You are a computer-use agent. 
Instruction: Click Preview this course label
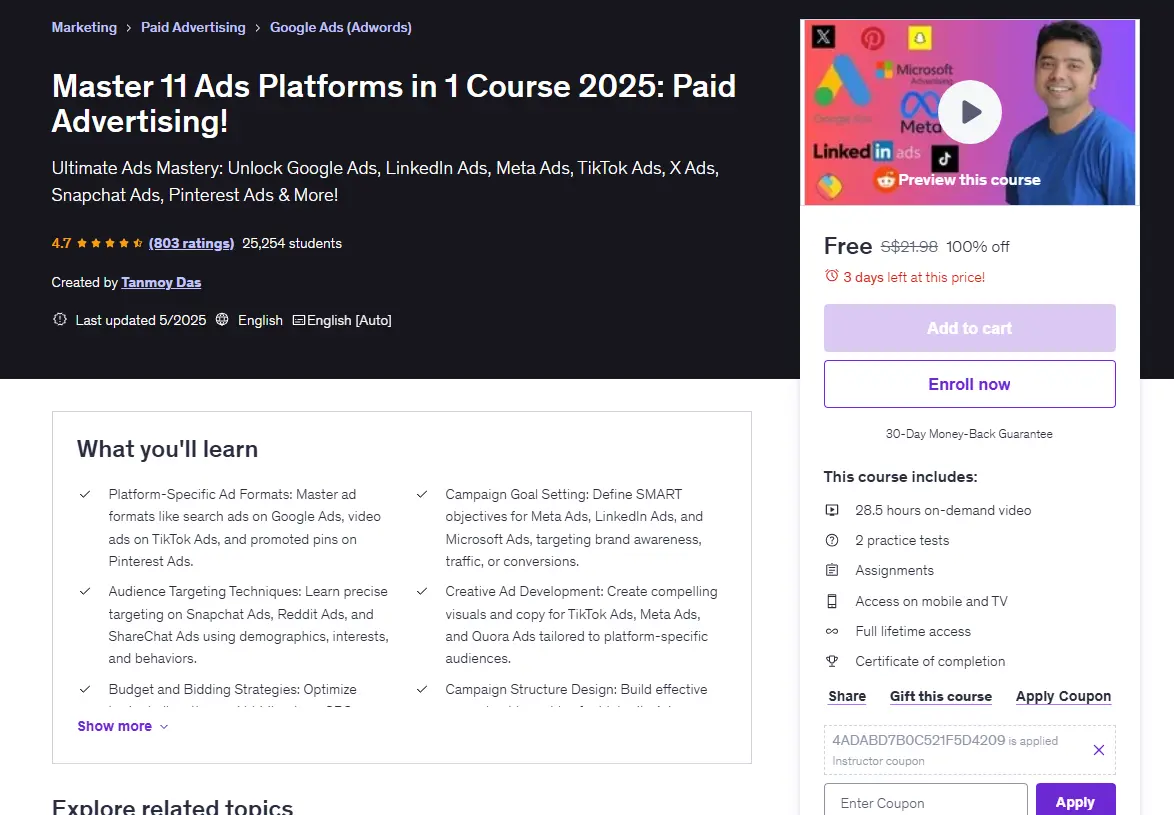(969, 180)
